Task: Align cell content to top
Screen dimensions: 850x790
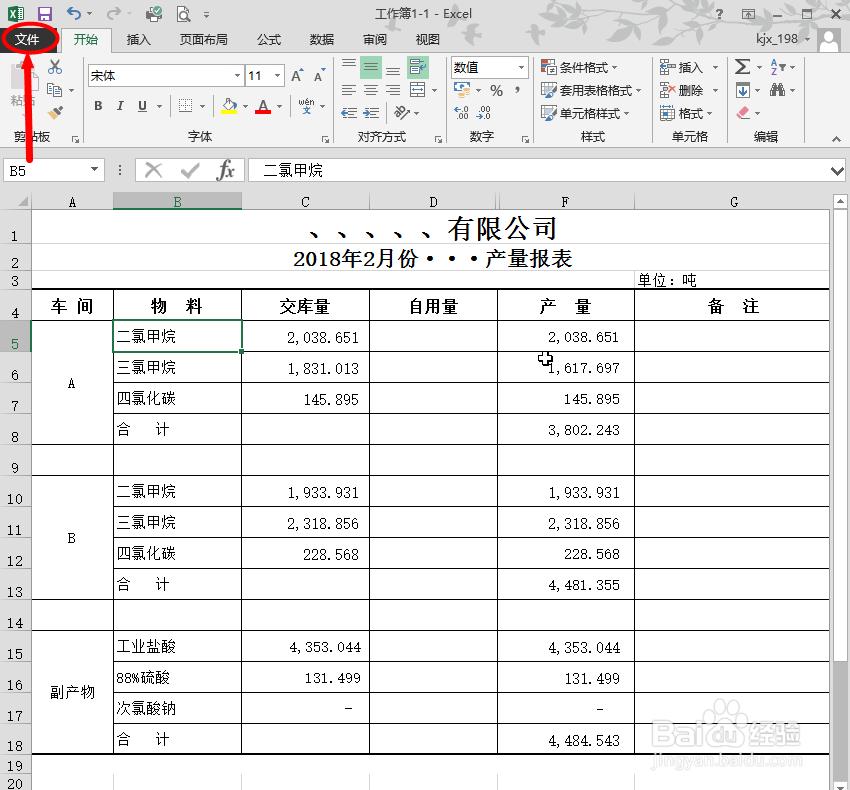Action: (x=349, y=67)
